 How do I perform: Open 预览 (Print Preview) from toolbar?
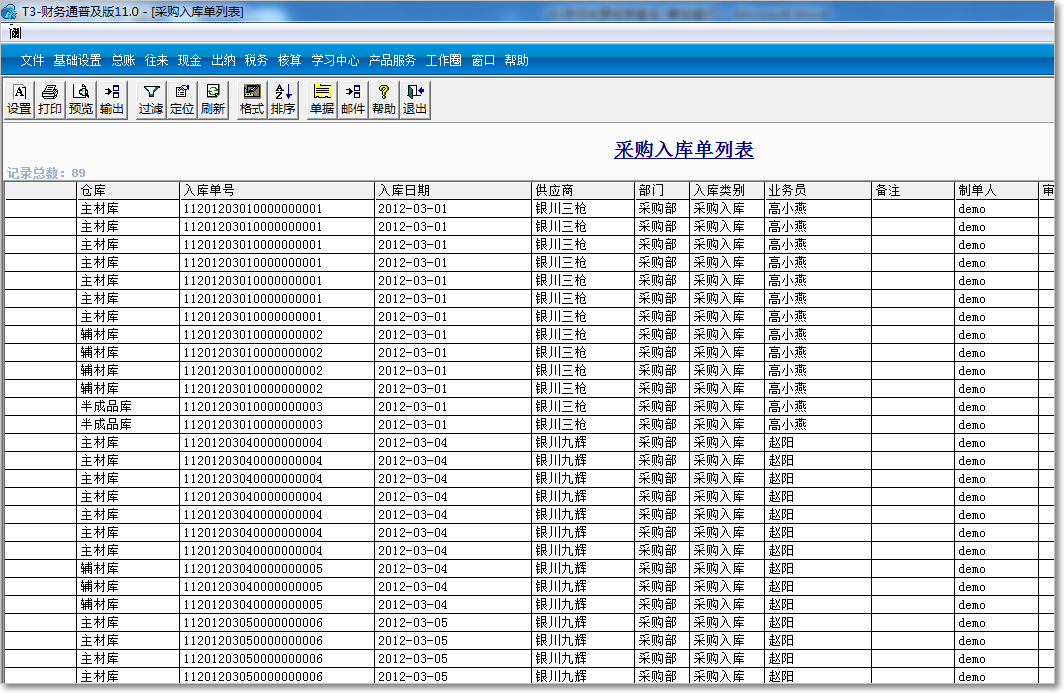[81, 99]
